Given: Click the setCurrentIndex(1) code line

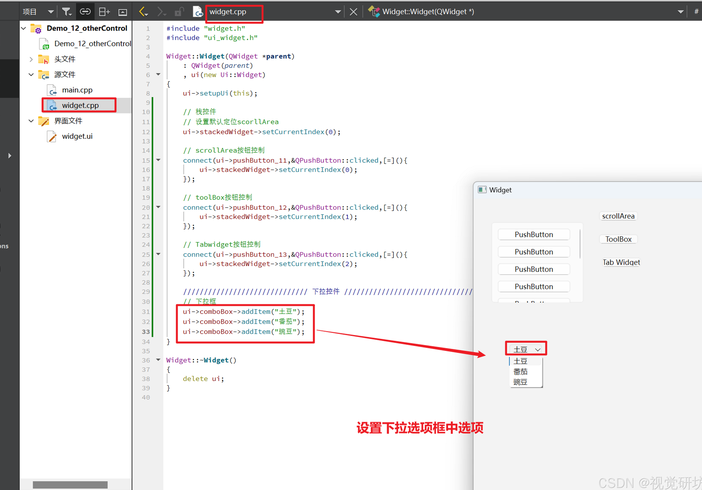Looking at the screenshot, I should (x=278, y=217).
